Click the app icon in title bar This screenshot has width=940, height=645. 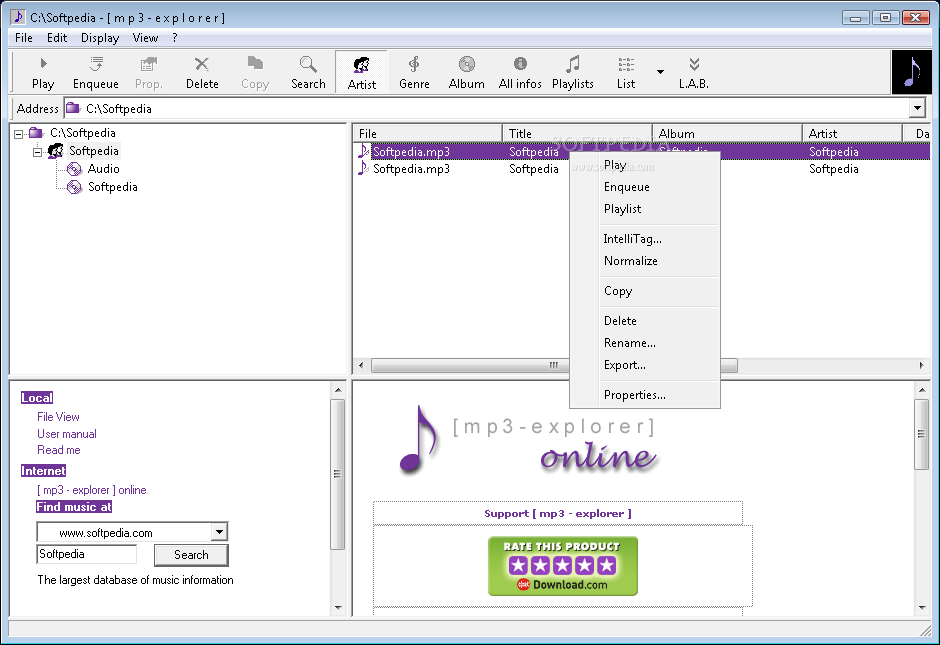click(18, 17)
